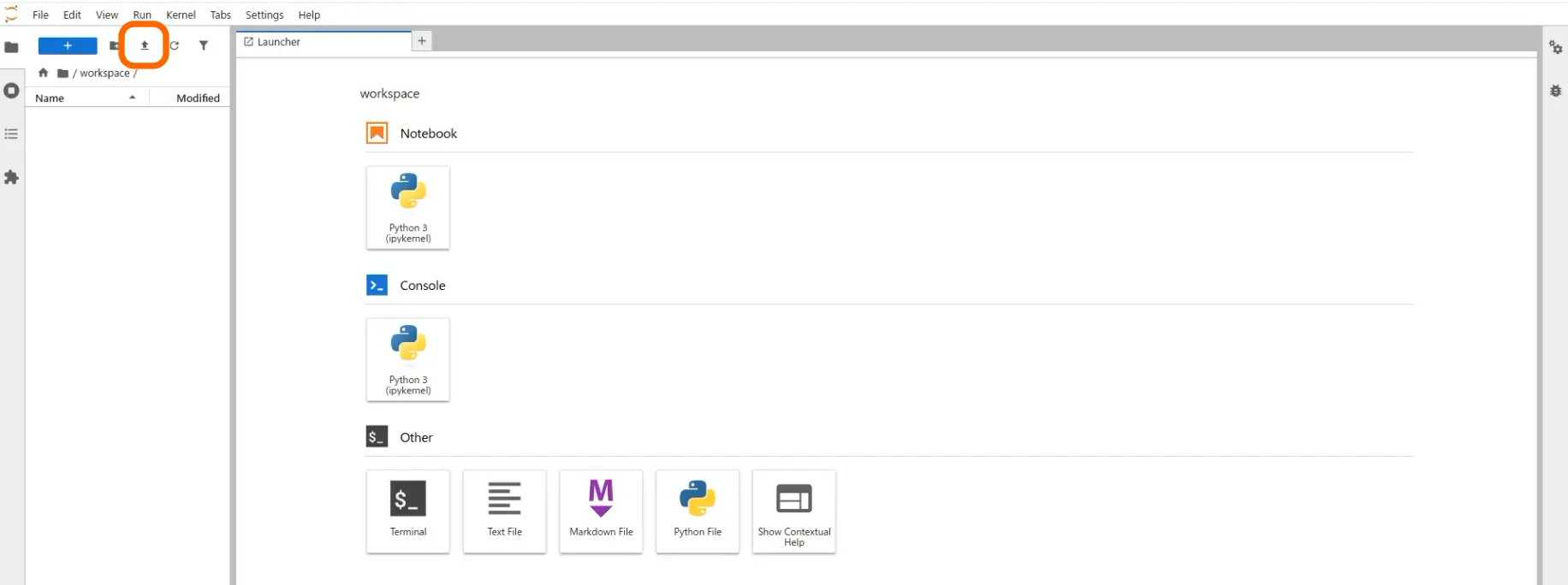Click the Upload Files arrow icon
The height and width of the screenshot is (585, 1568).
tap(145, 45)
